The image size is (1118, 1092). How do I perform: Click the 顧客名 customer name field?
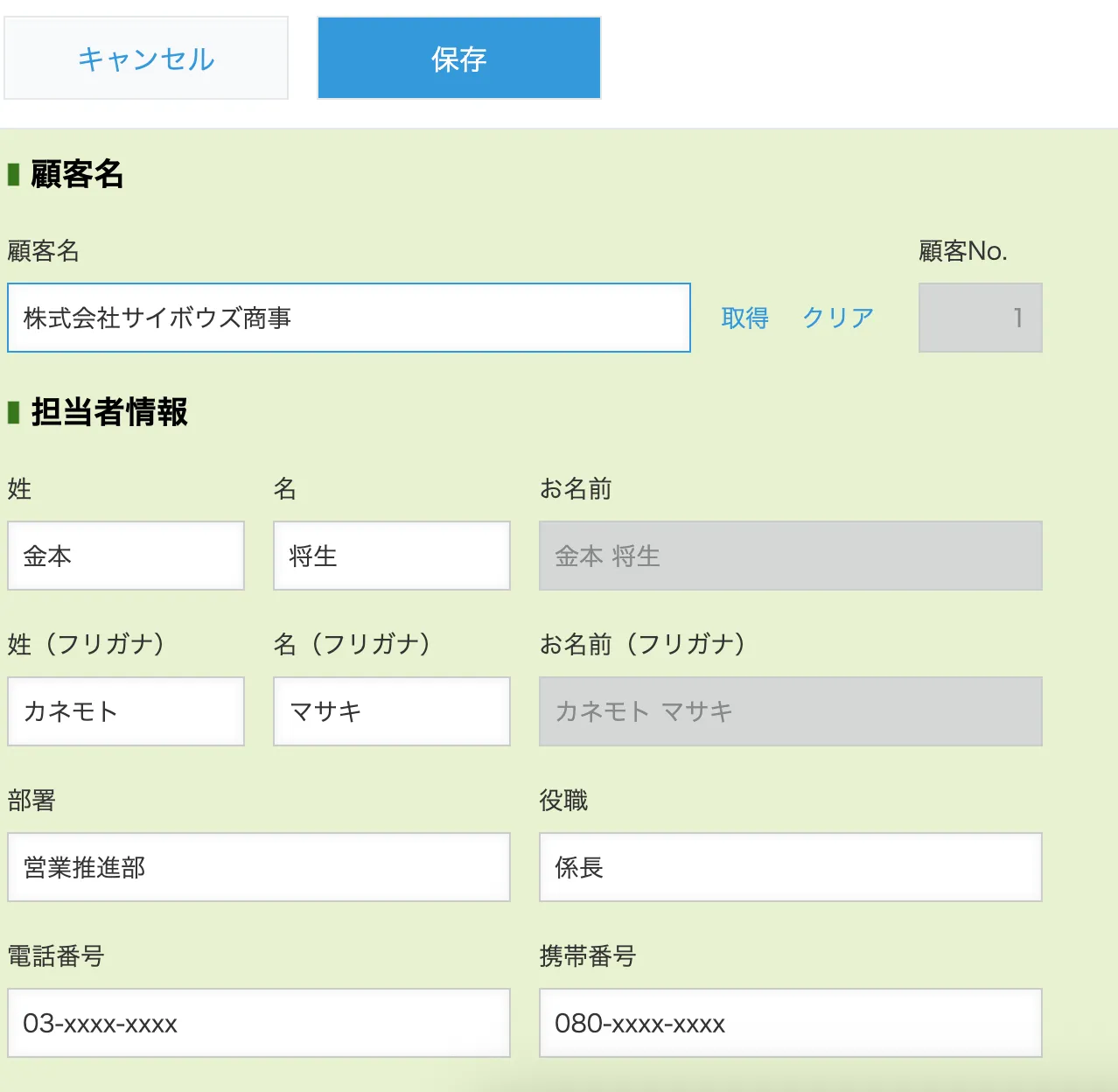click(348, 318)
